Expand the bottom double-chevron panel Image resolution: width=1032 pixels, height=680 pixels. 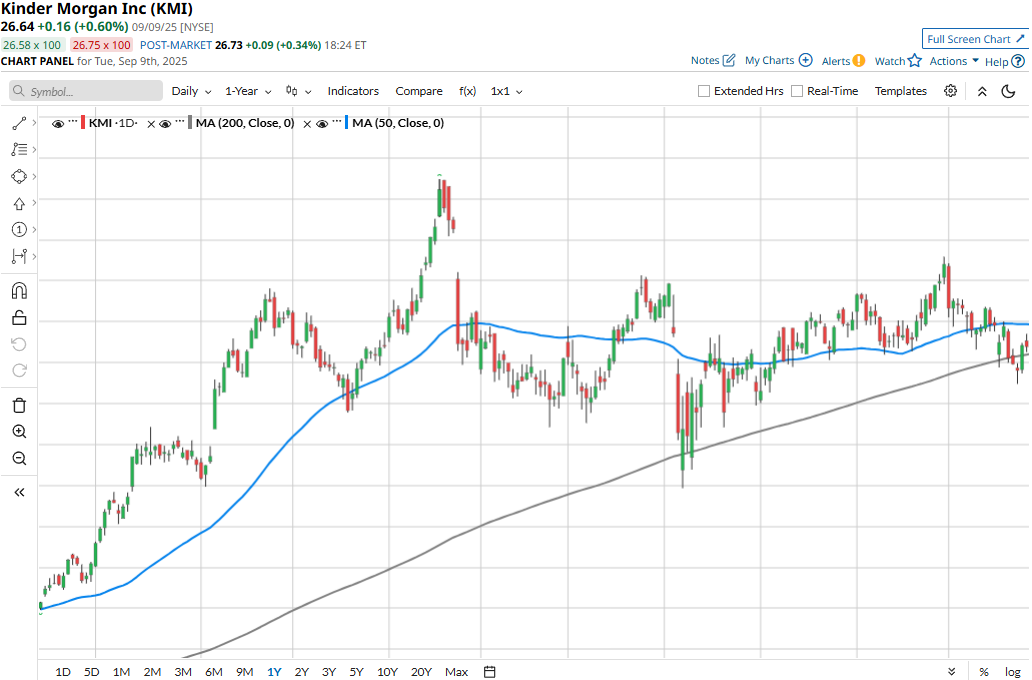[952, 671]
